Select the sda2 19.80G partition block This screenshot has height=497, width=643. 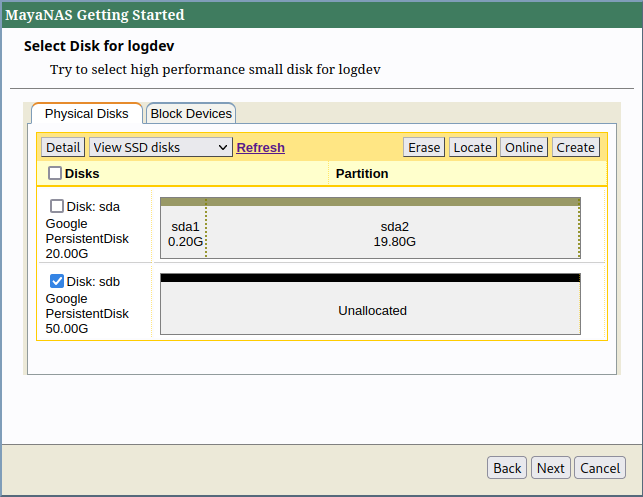[x=394, y=233]
